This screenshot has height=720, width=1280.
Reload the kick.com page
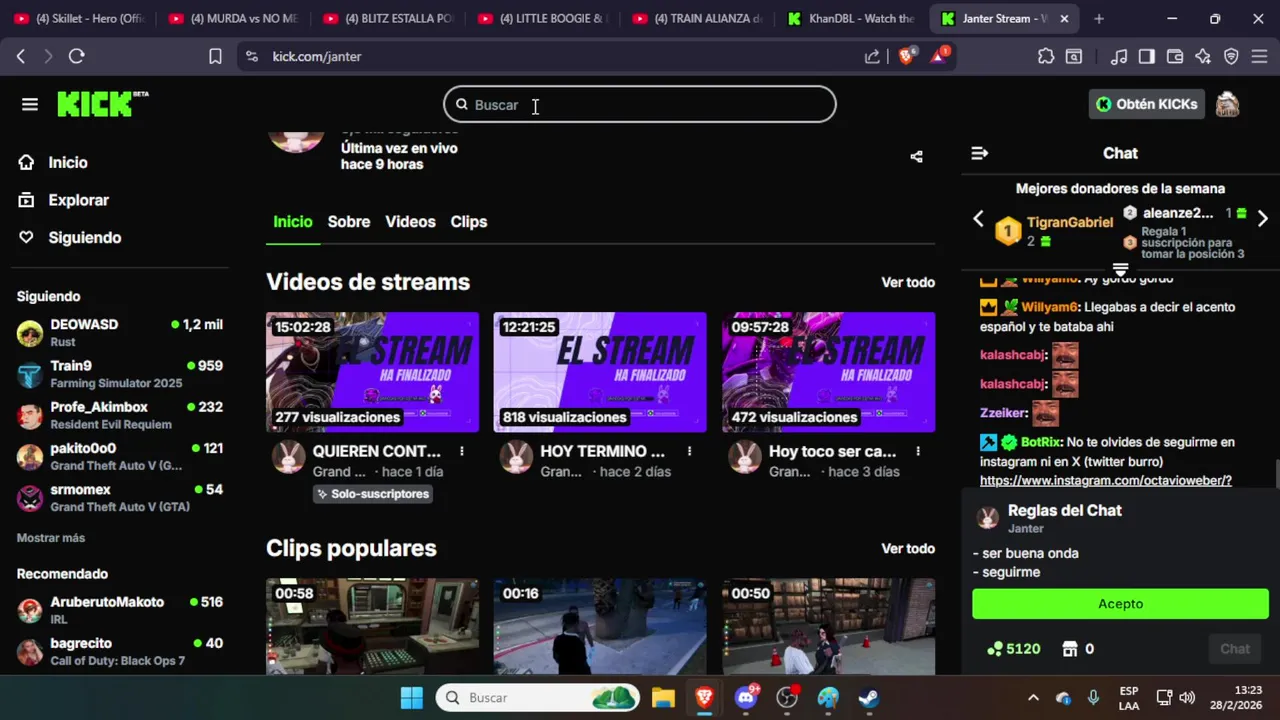coord(76,57)
